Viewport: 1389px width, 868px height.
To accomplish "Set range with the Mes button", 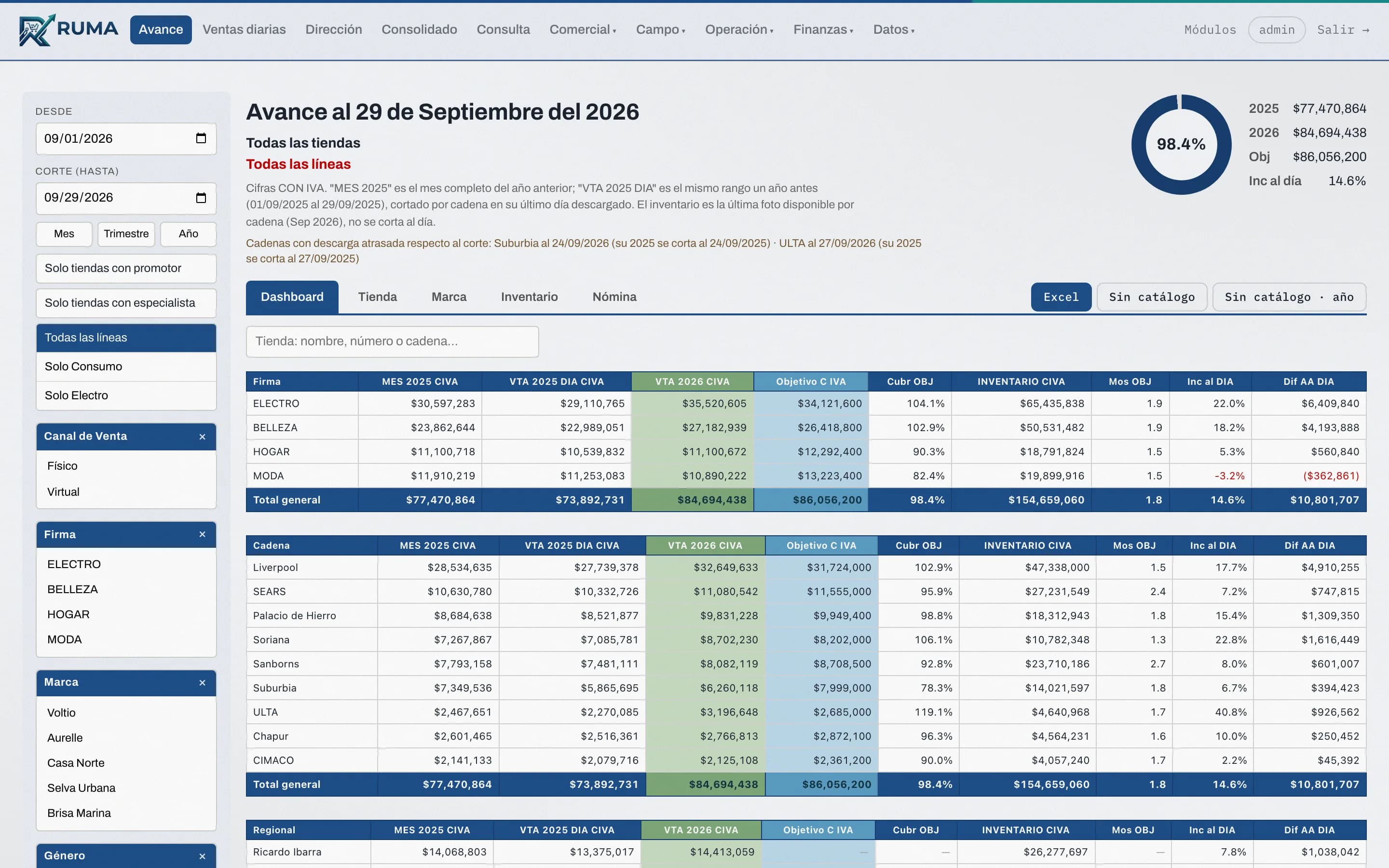I will (64, 234).
